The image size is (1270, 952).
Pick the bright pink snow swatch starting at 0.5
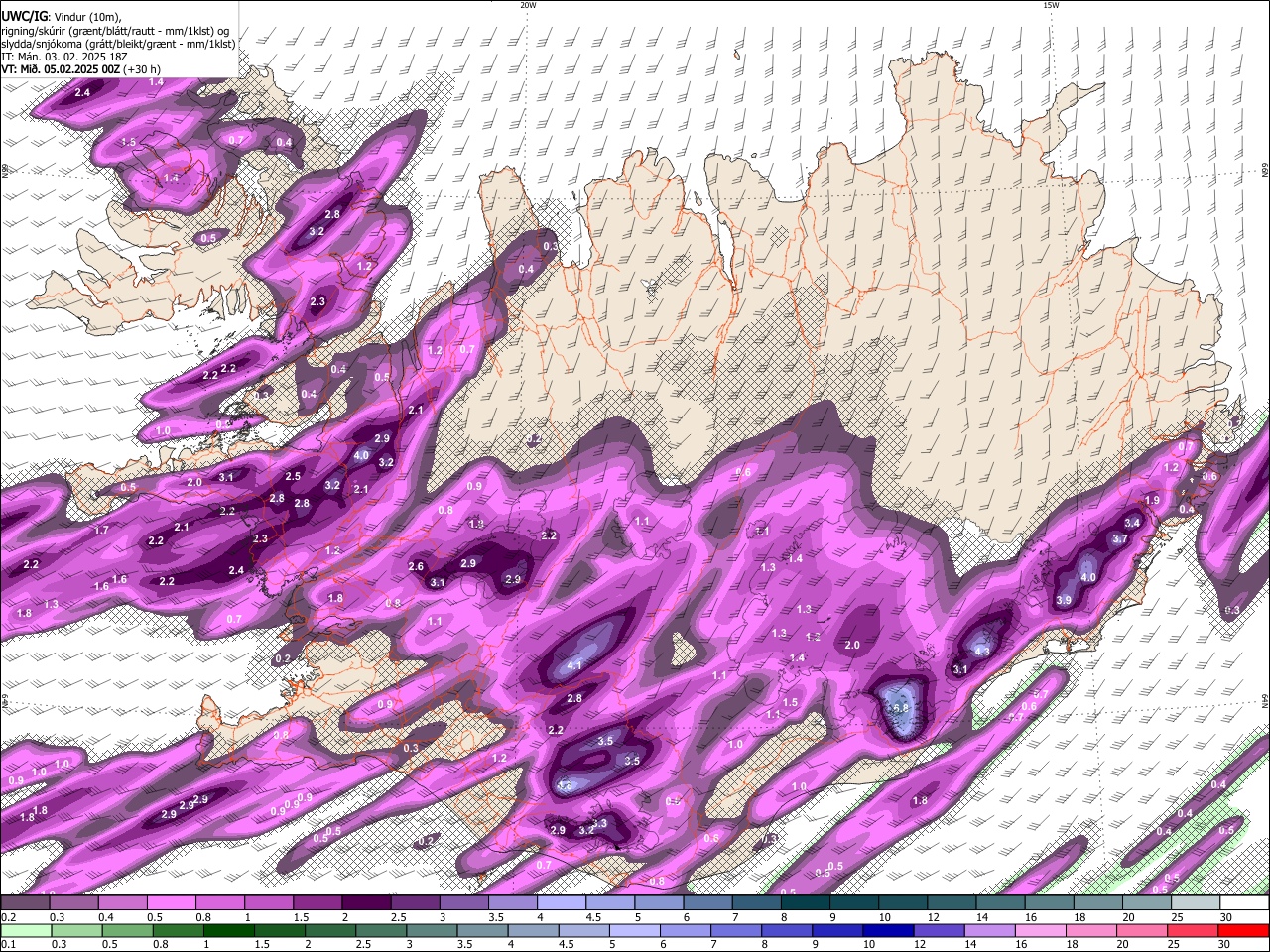point(171,903)
